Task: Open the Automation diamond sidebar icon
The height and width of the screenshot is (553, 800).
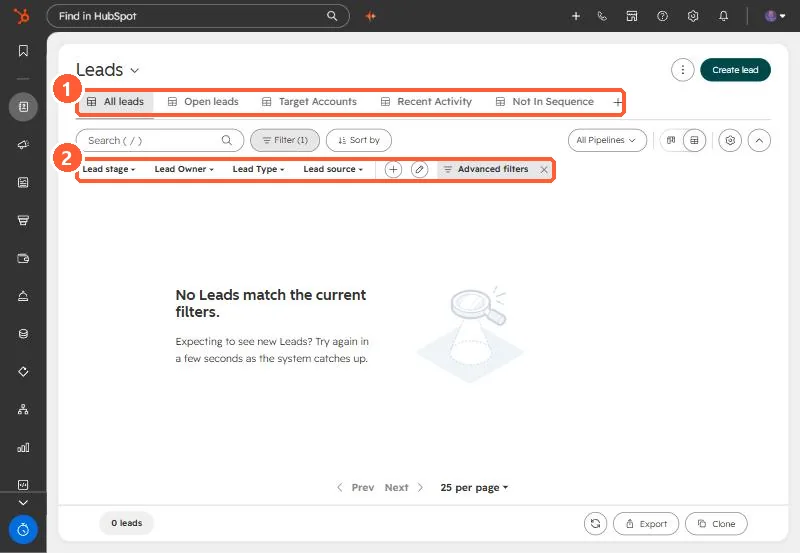Action: (x=23, y=371)
